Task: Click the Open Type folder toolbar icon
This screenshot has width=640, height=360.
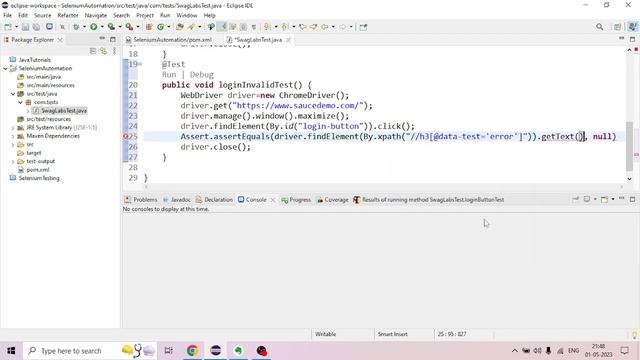Action: coord(180,27)
